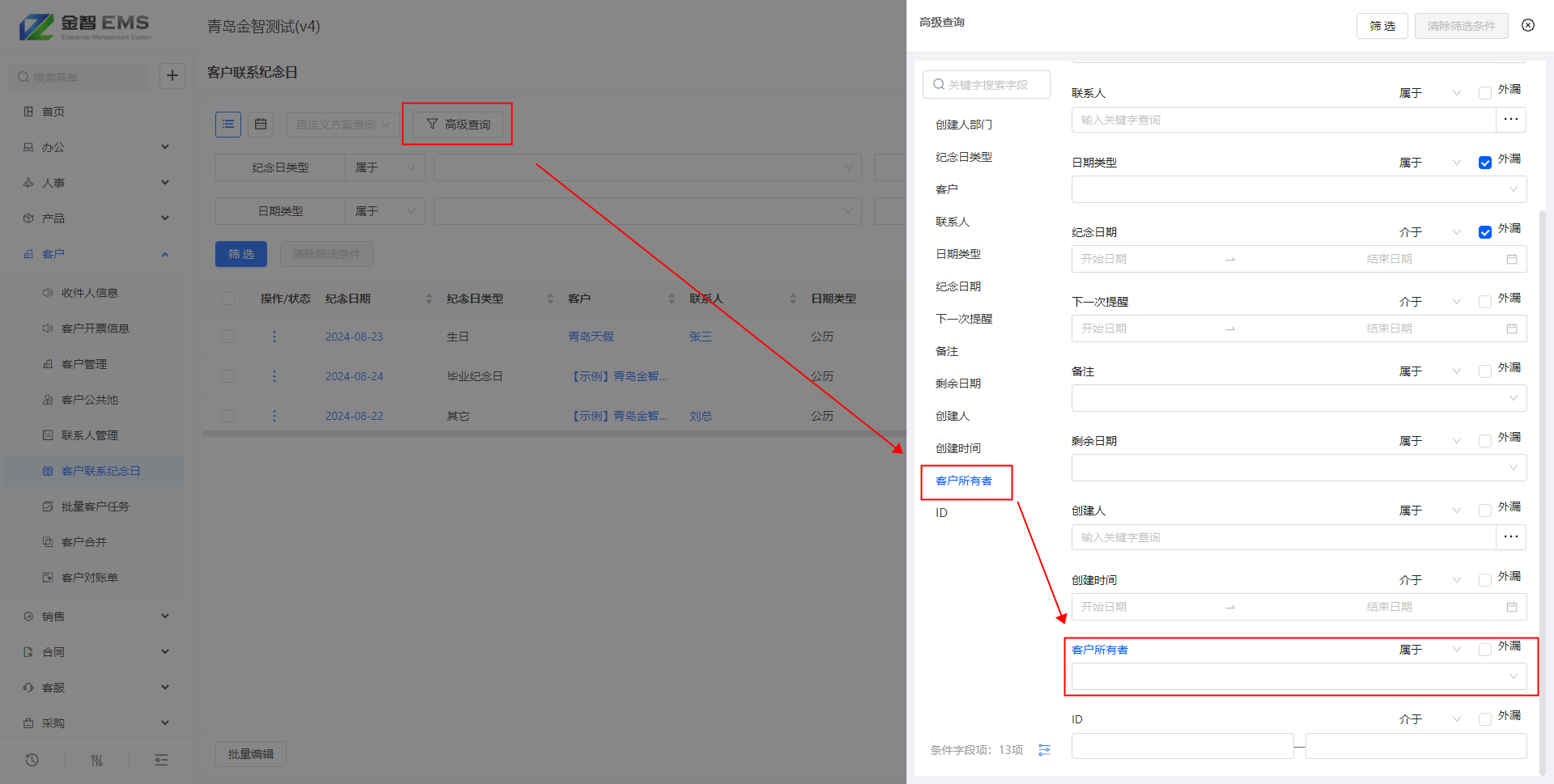Screen dimensions: 1554x784
Task: Click the add menu plus icon
Action: (172, 76)
